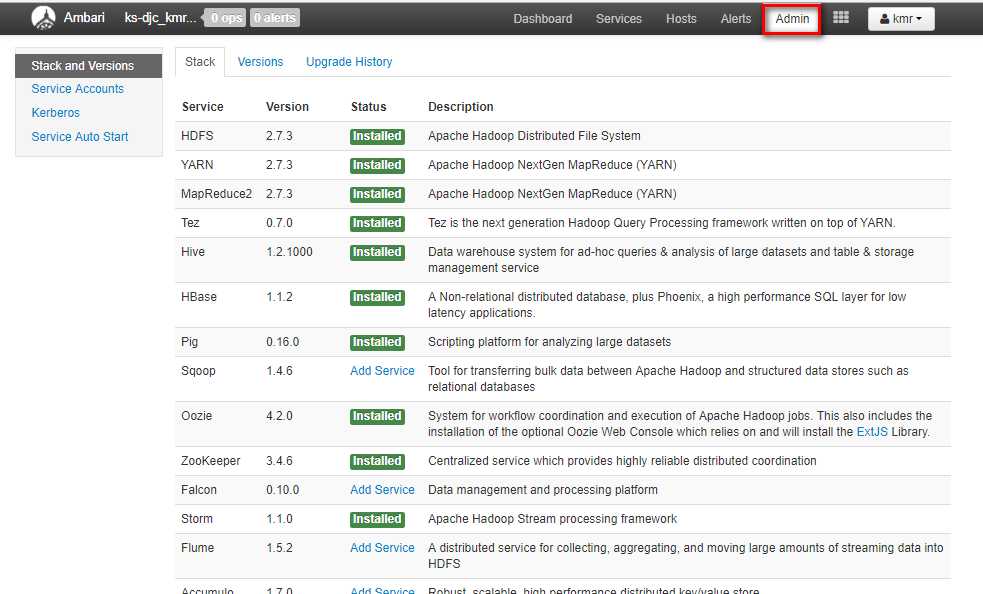This screenshot has width=983, height=594.
Task: Click the Pig Installed status badge
Action: coord(377,342)
